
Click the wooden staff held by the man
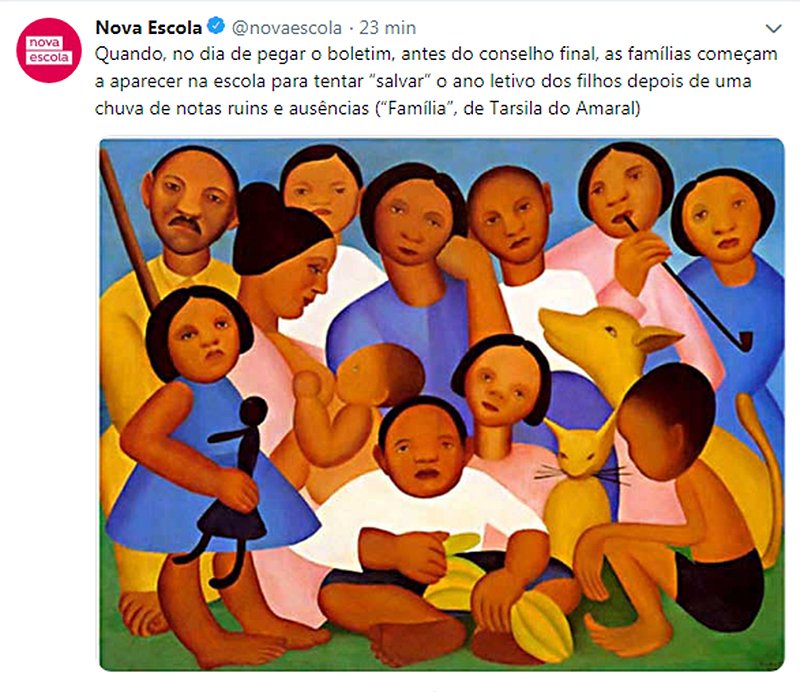130,230
